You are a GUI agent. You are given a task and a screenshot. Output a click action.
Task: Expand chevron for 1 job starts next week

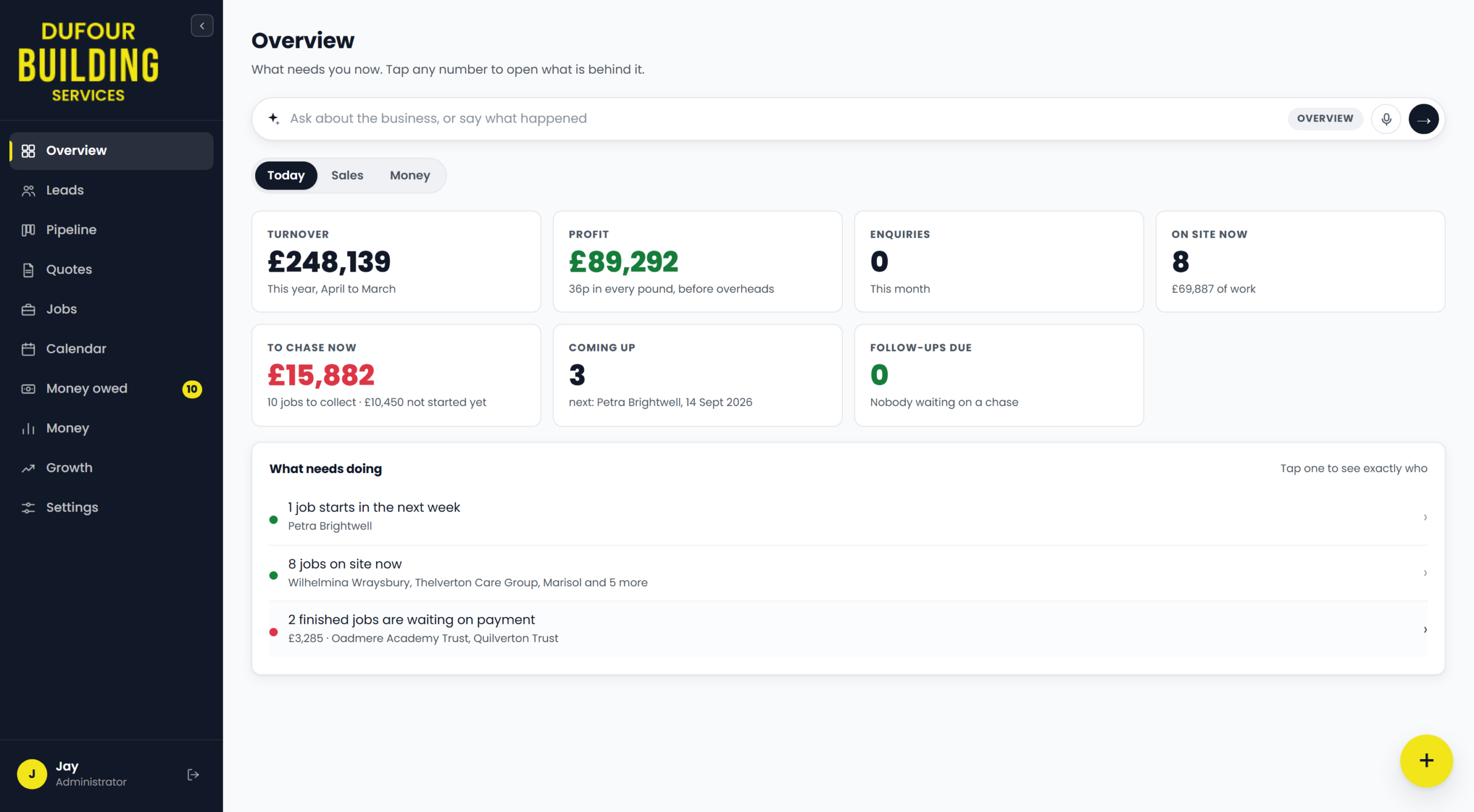click(1425, 517)
